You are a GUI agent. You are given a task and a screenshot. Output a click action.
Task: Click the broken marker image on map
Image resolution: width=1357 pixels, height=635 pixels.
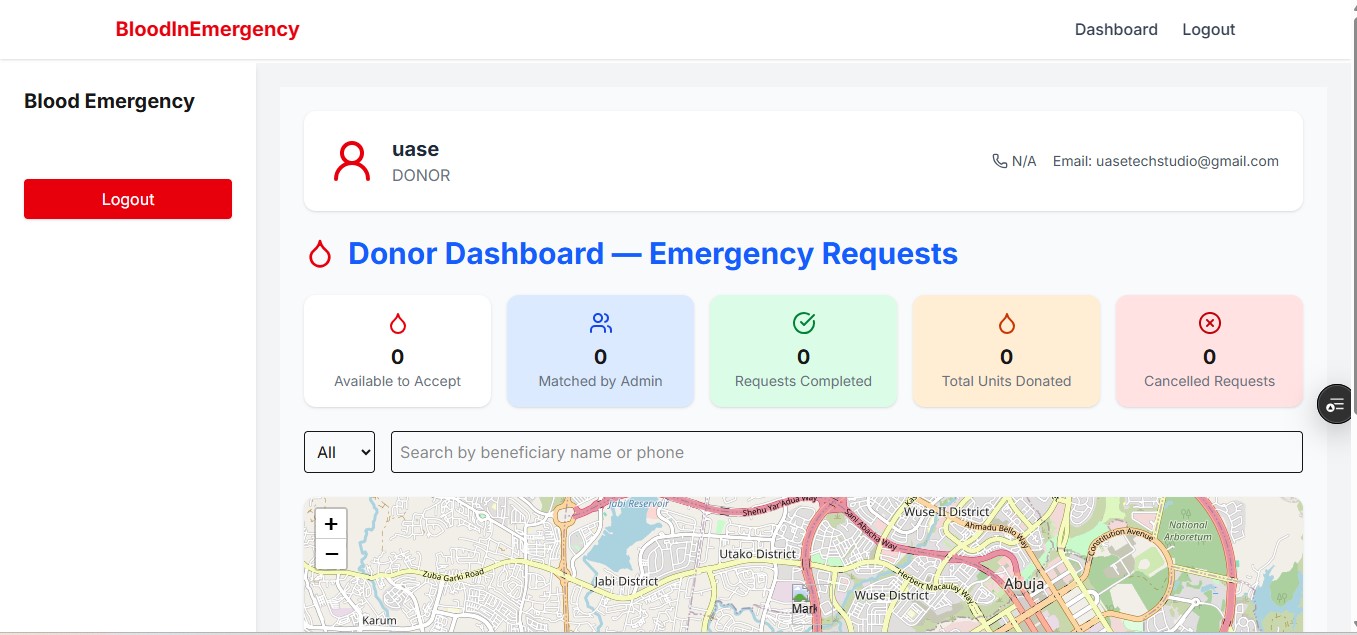pos(803,597)
